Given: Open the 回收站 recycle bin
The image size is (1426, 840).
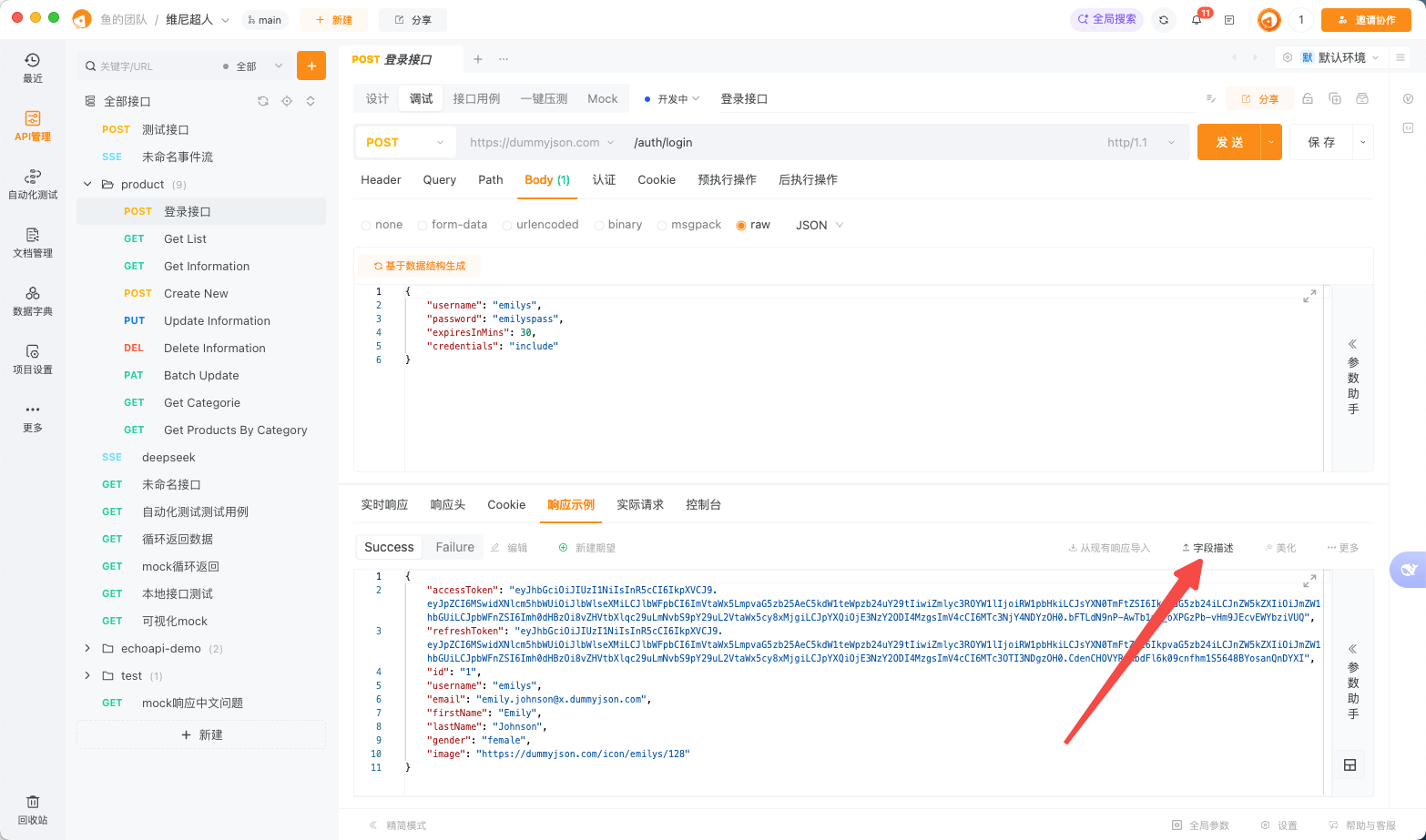Looking at the screenshot, I should pos(33,809).
